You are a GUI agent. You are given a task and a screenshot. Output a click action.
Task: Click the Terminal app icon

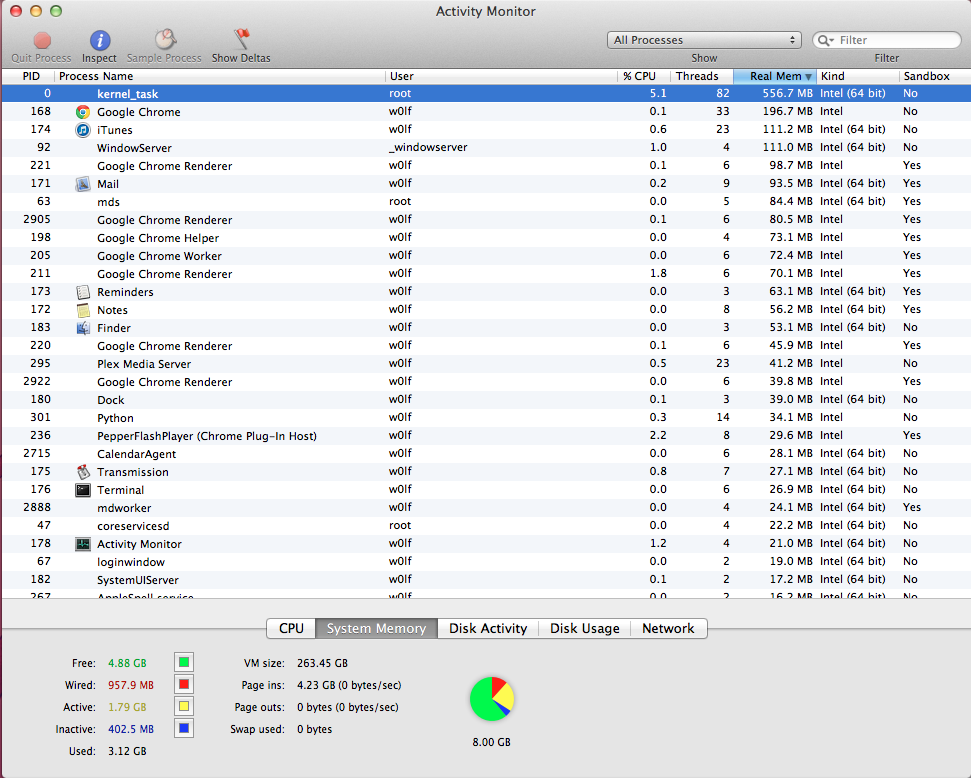pyautogui.click(x=83, y=490)
